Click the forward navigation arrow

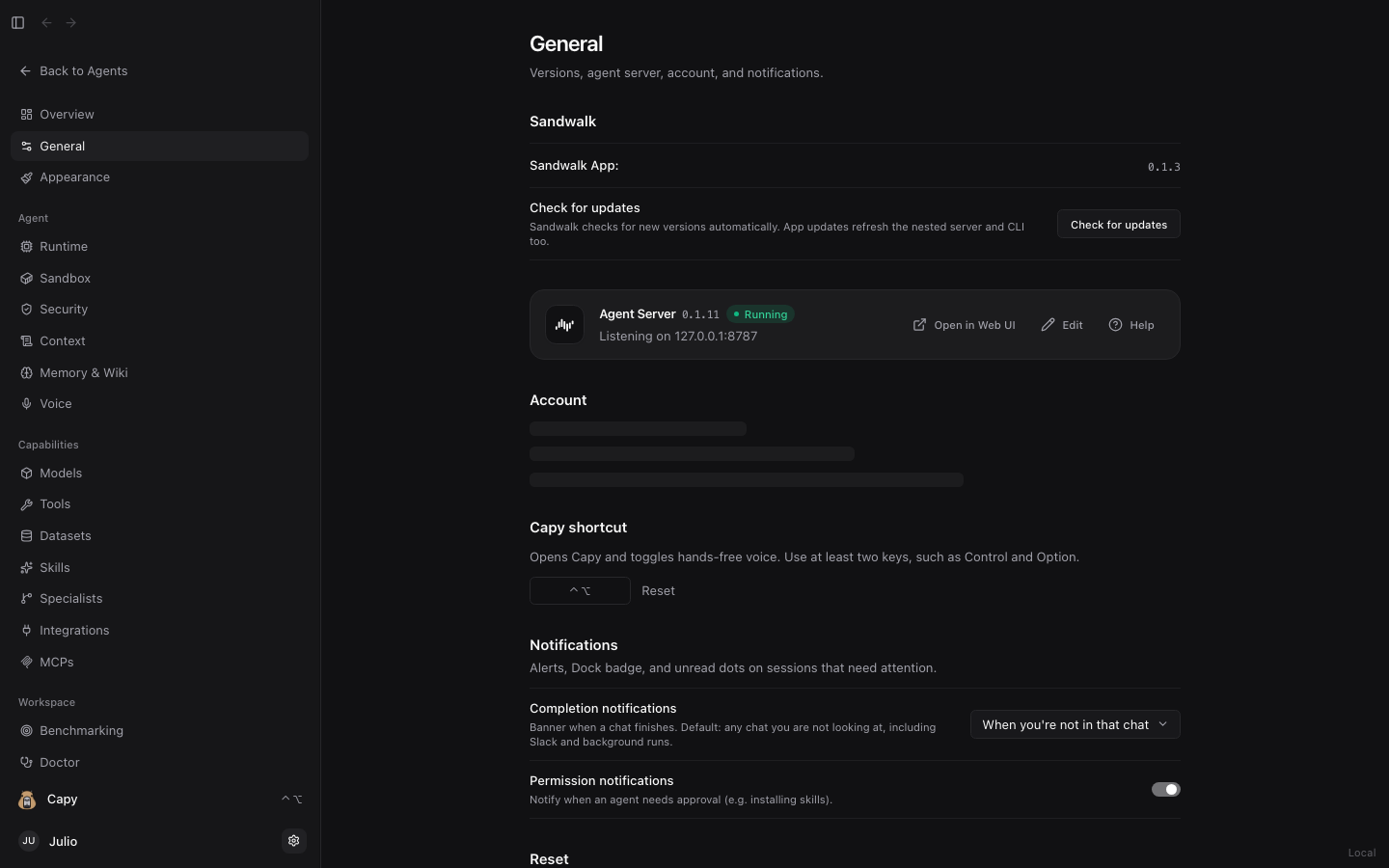click(71, 23)
